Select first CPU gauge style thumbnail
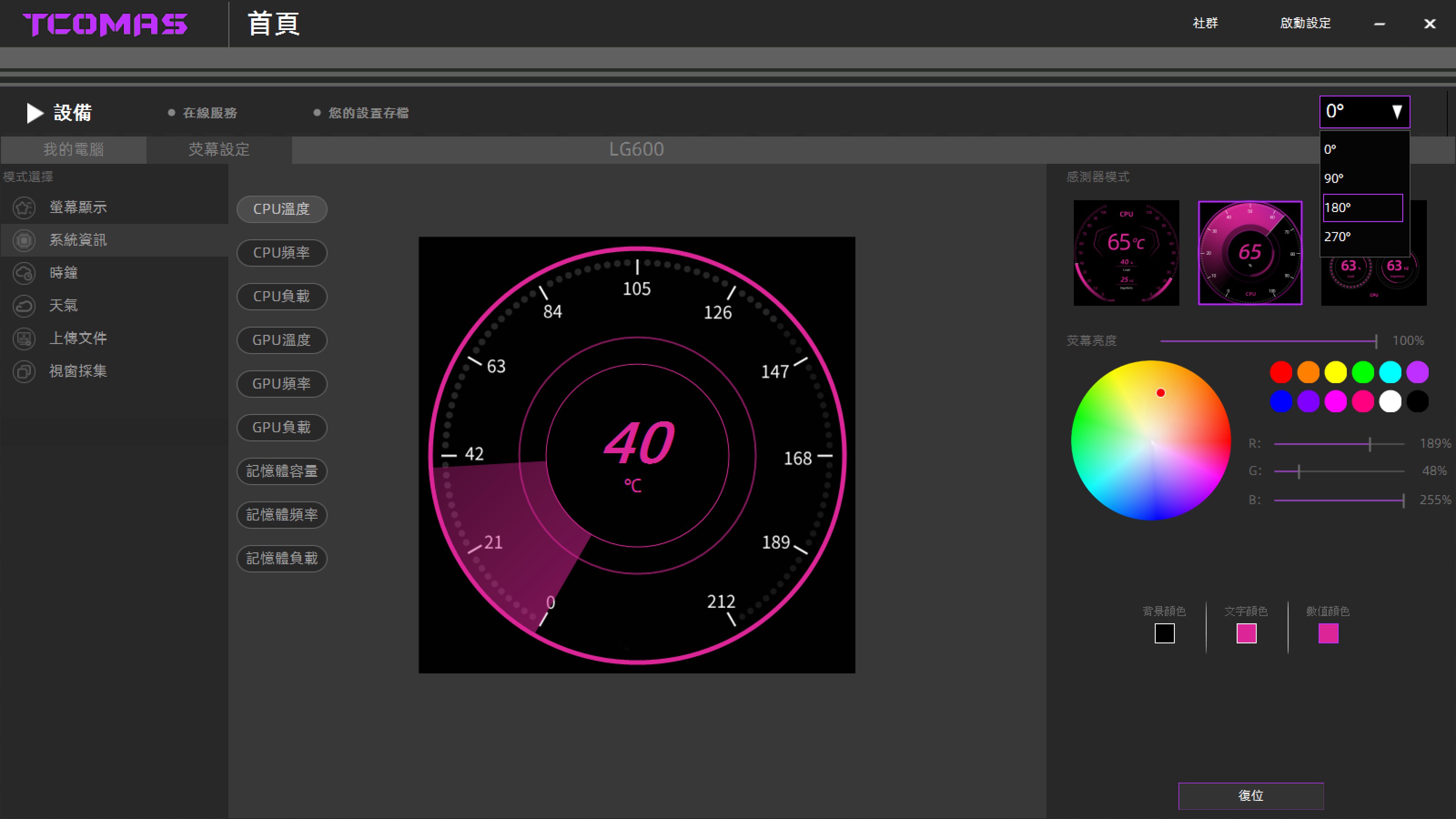This screenshot has width=1456, height=819. [x=1126, y=253]
